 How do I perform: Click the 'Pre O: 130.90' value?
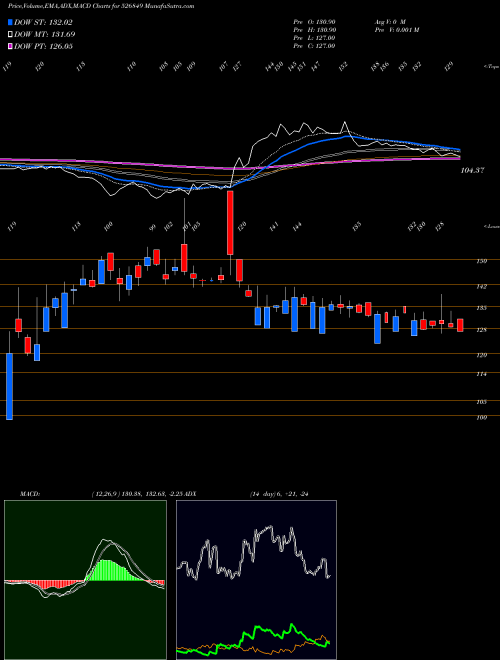tap(314, 21)
